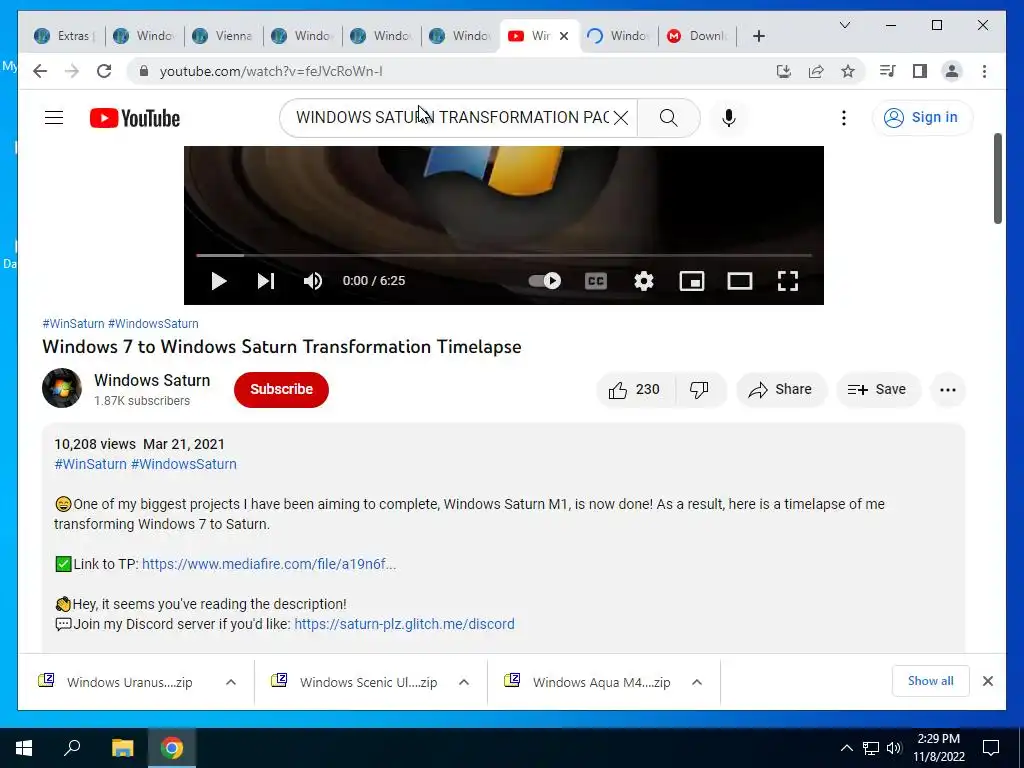Switch to the Downl tab

697,36
